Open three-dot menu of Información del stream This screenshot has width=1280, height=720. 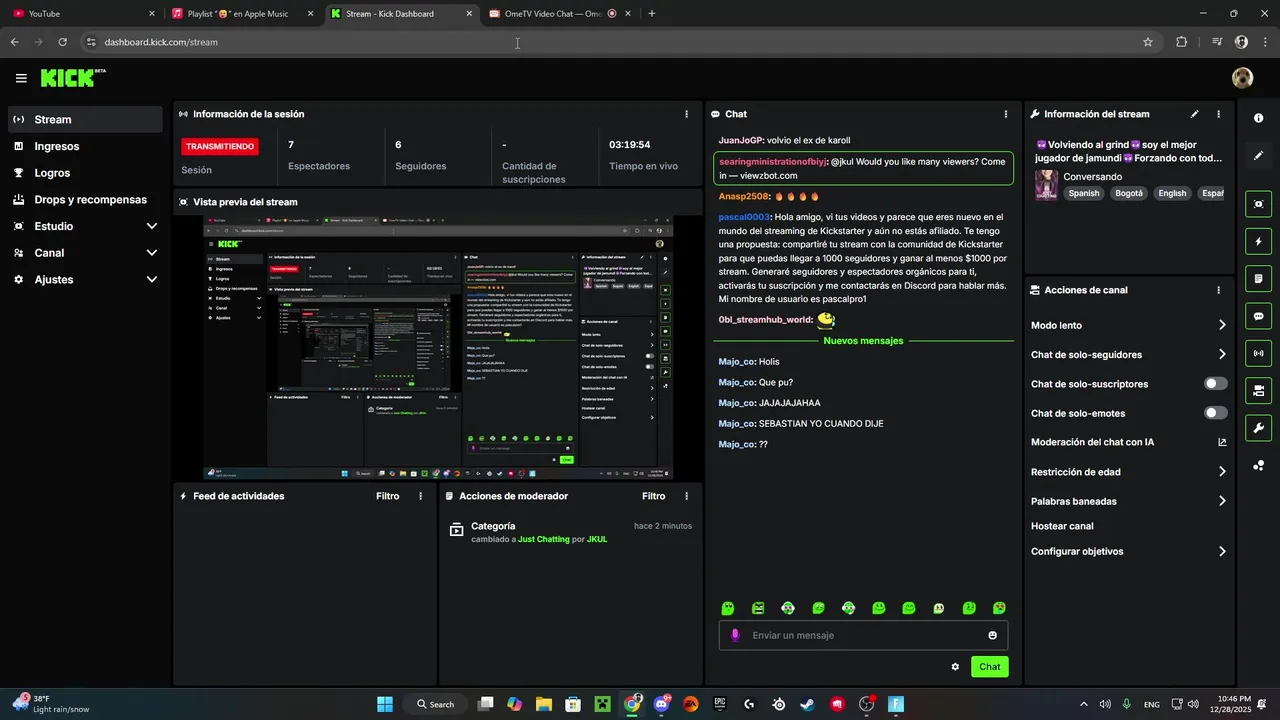click(1218, 114)
